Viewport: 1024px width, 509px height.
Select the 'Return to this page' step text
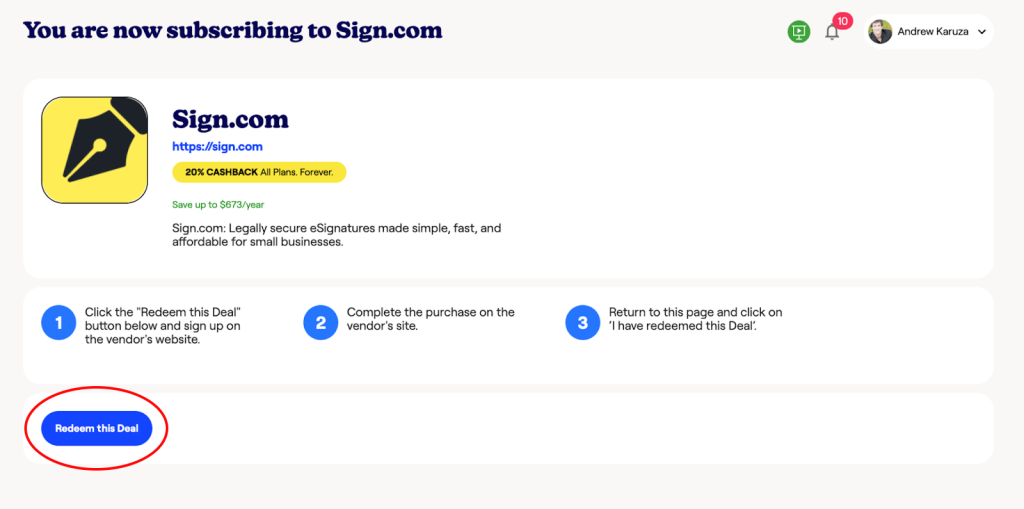[695, 319]
